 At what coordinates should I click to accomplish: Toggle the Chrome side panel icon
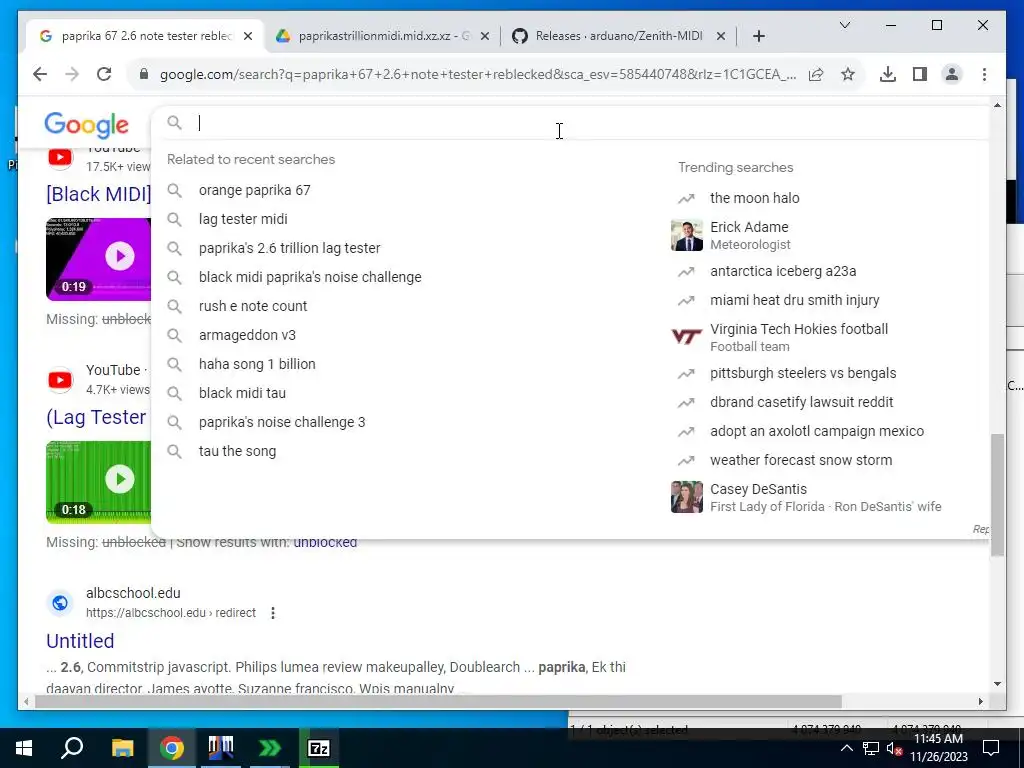click(920, 74)
